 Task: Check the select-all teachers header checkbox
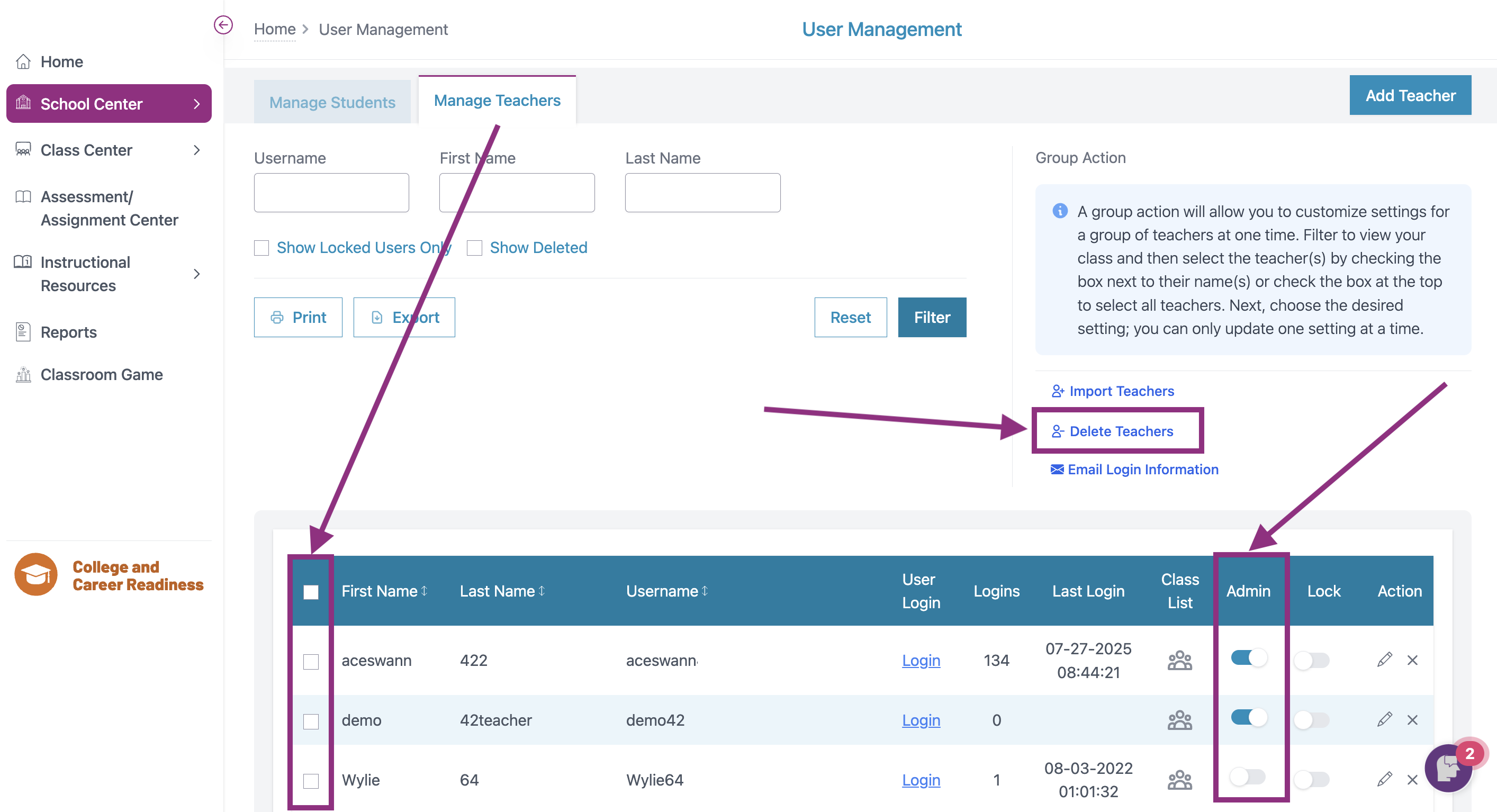[x=311, y=592]
